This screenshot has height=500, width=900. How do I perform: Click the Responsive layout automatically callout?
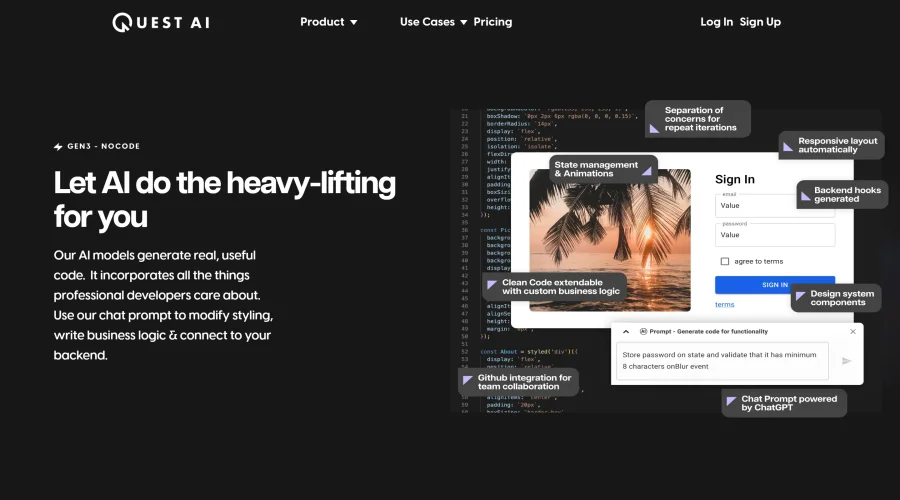click(832, 145)
